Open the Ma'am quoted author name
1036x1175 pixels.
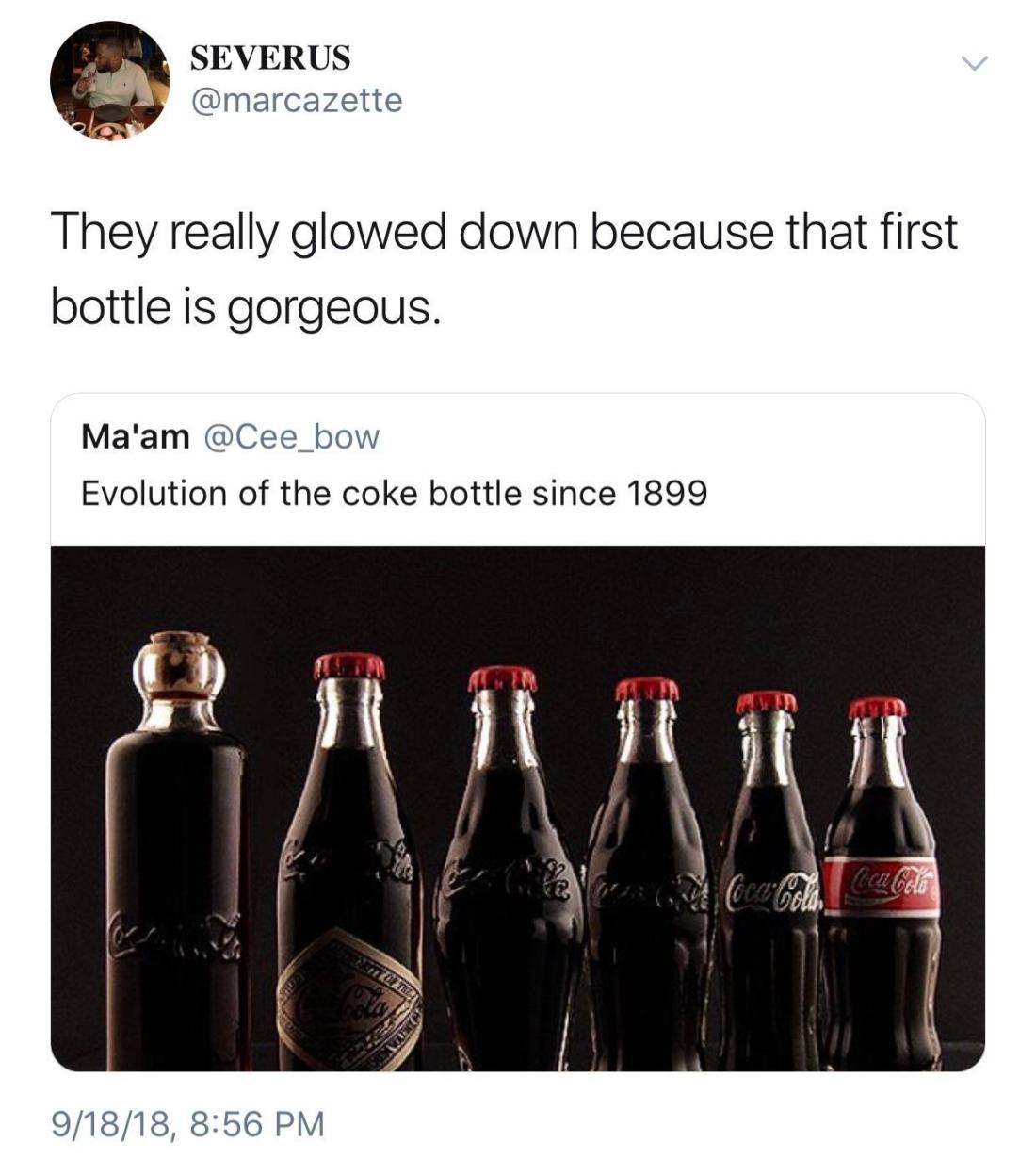pyautogui.click(x=135, y=436)
